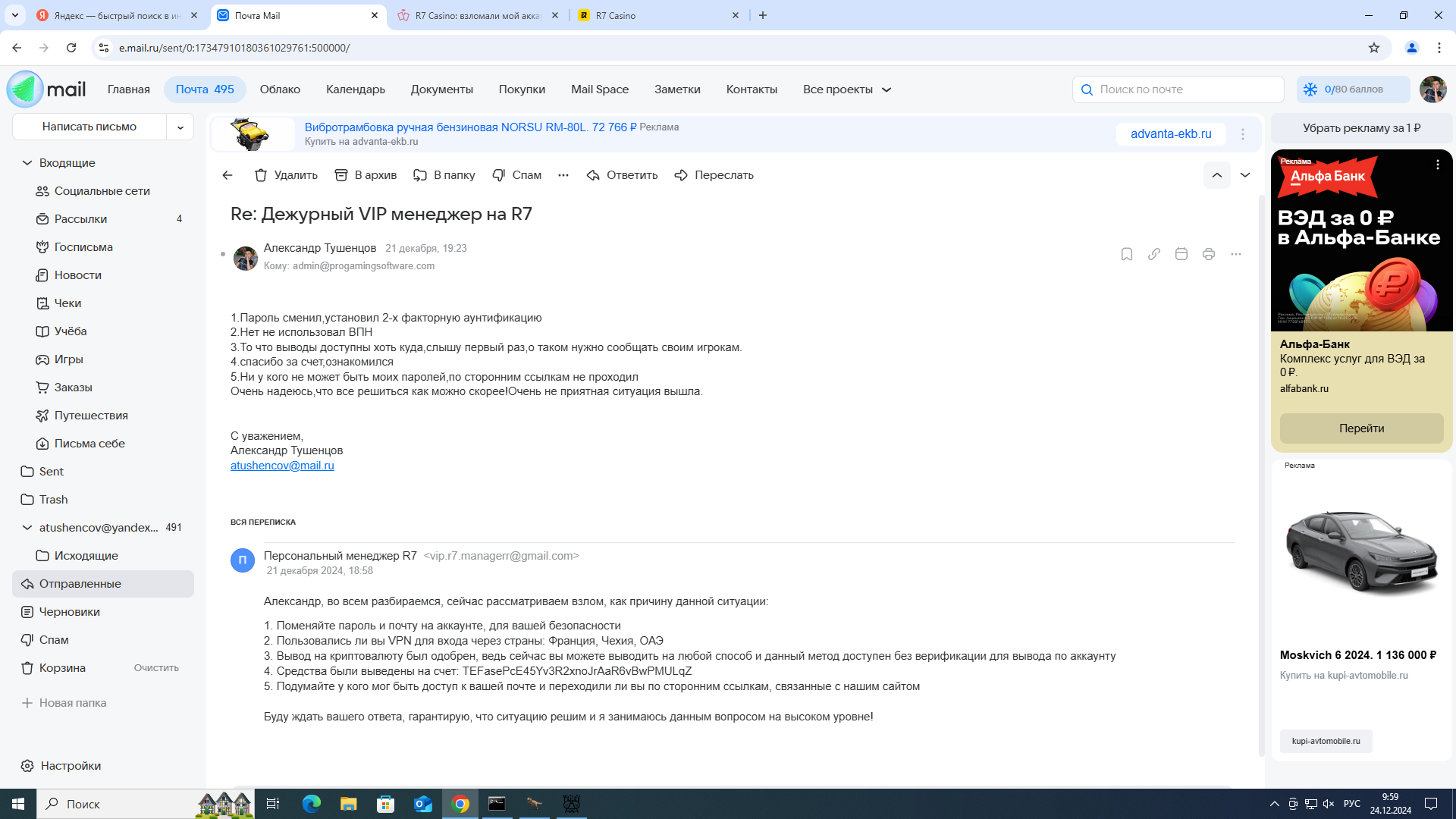Viewport: 1456px width, 819px height.
Task: Open message header more options dots
Action: click(x=1236, y=254)
